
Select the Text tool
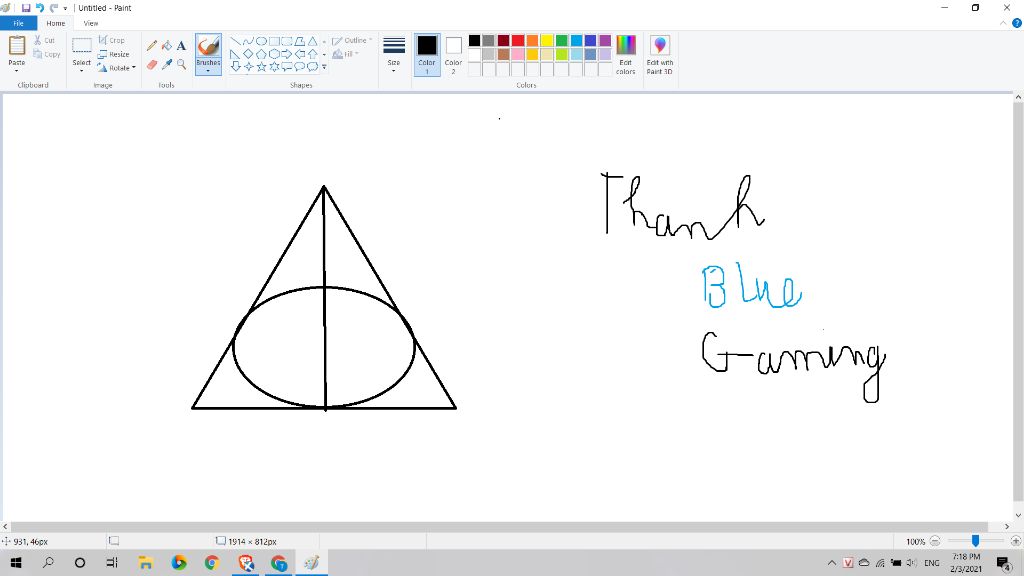point(182,46)
